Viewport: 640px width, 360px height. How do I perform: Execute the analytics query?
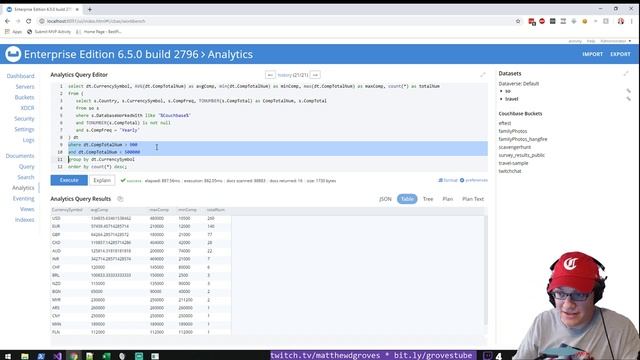[69, 180]
